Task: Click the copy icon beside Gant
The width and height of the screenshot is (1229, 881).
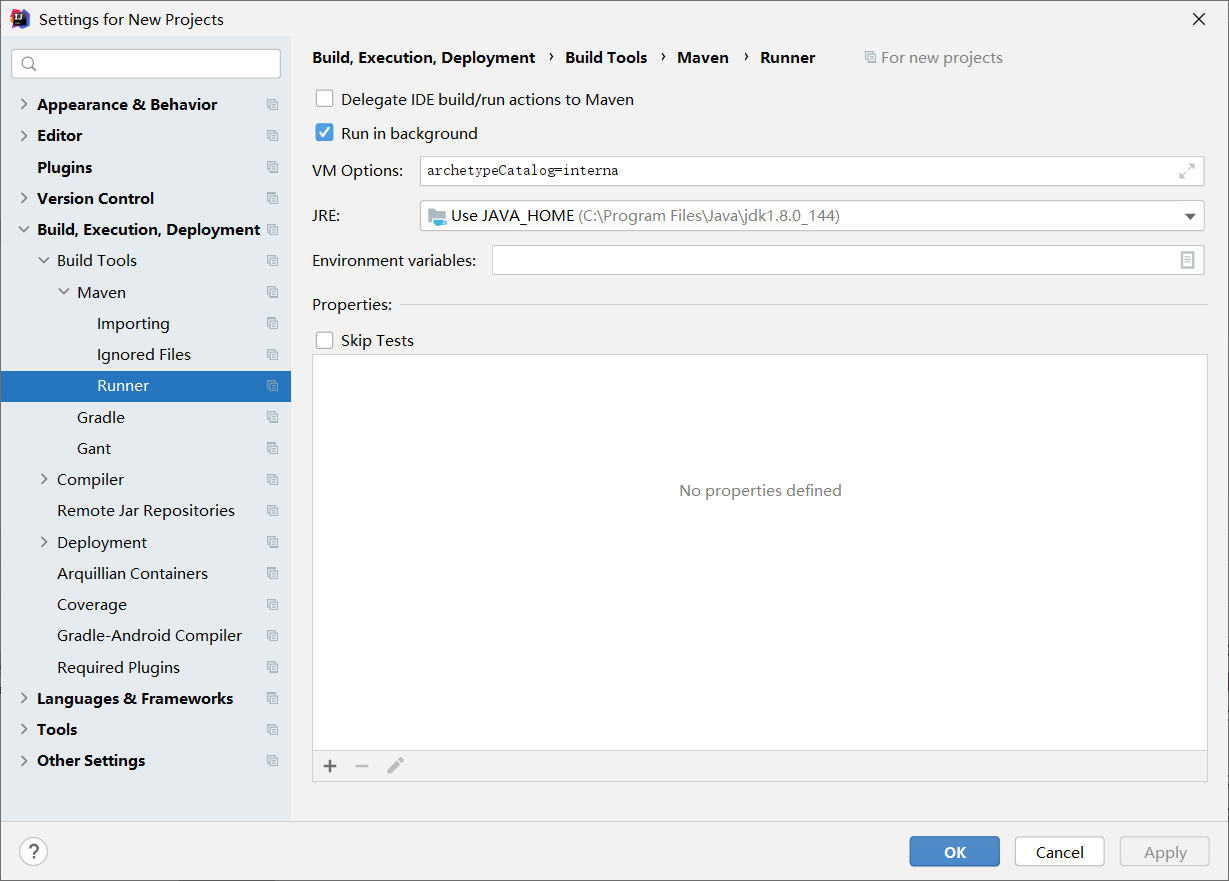Action: [x=272, y=448]
